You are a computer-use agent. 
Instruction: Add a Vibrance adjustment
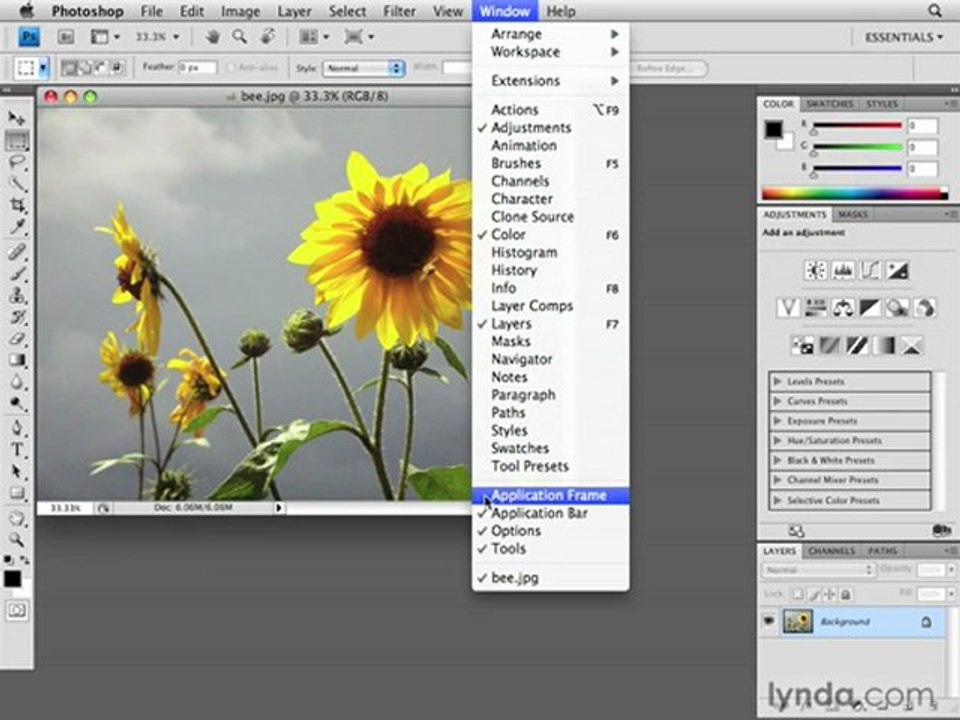click(x=787, y=307)
